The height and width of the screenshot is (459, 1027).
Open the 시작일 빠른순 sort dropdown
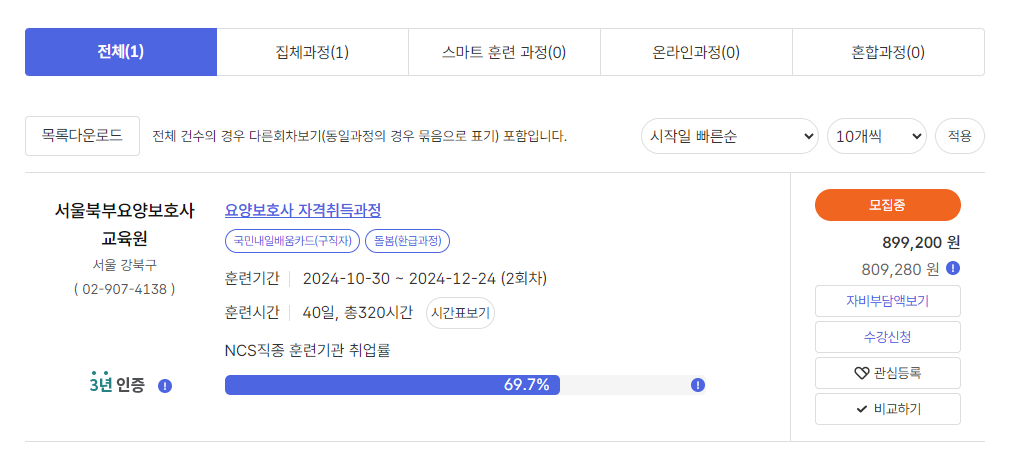click(x=730, y=136)
